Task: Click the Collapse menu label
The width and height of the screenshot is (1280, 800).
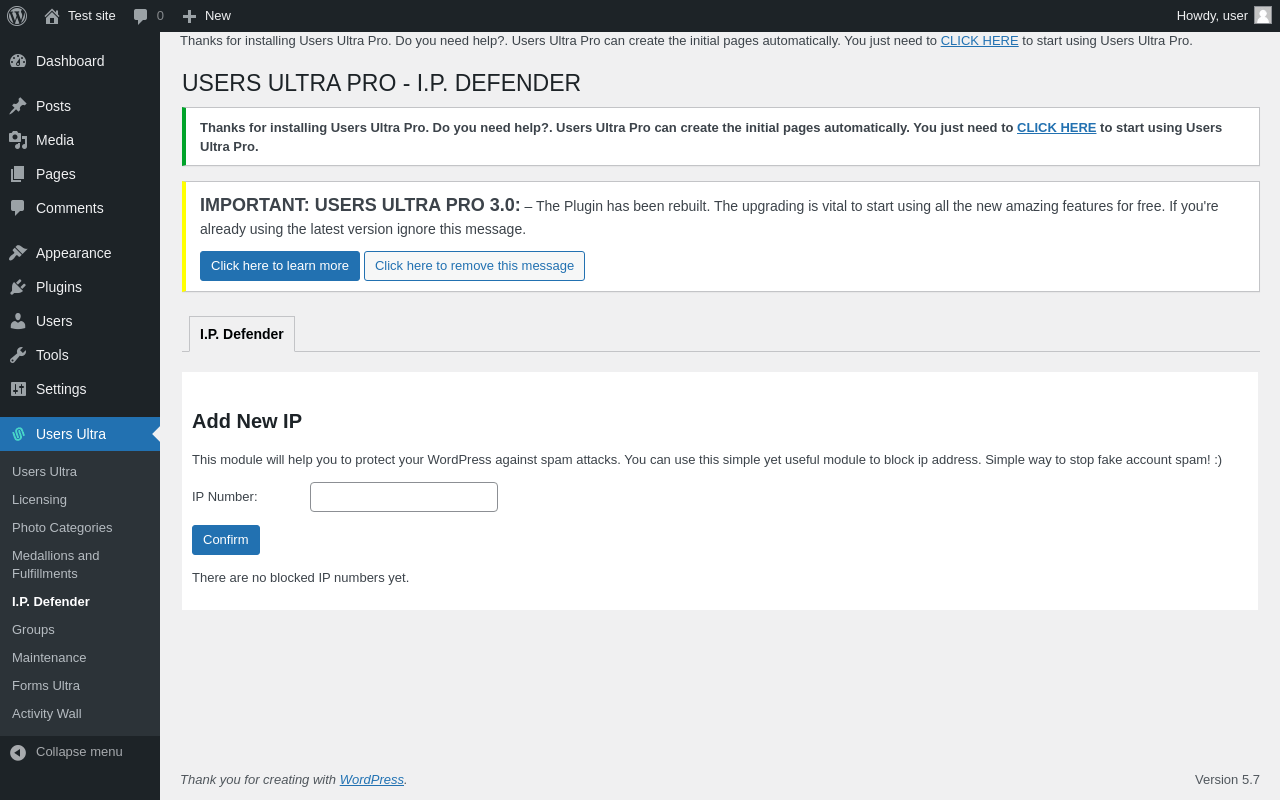Action: [79, 752]
